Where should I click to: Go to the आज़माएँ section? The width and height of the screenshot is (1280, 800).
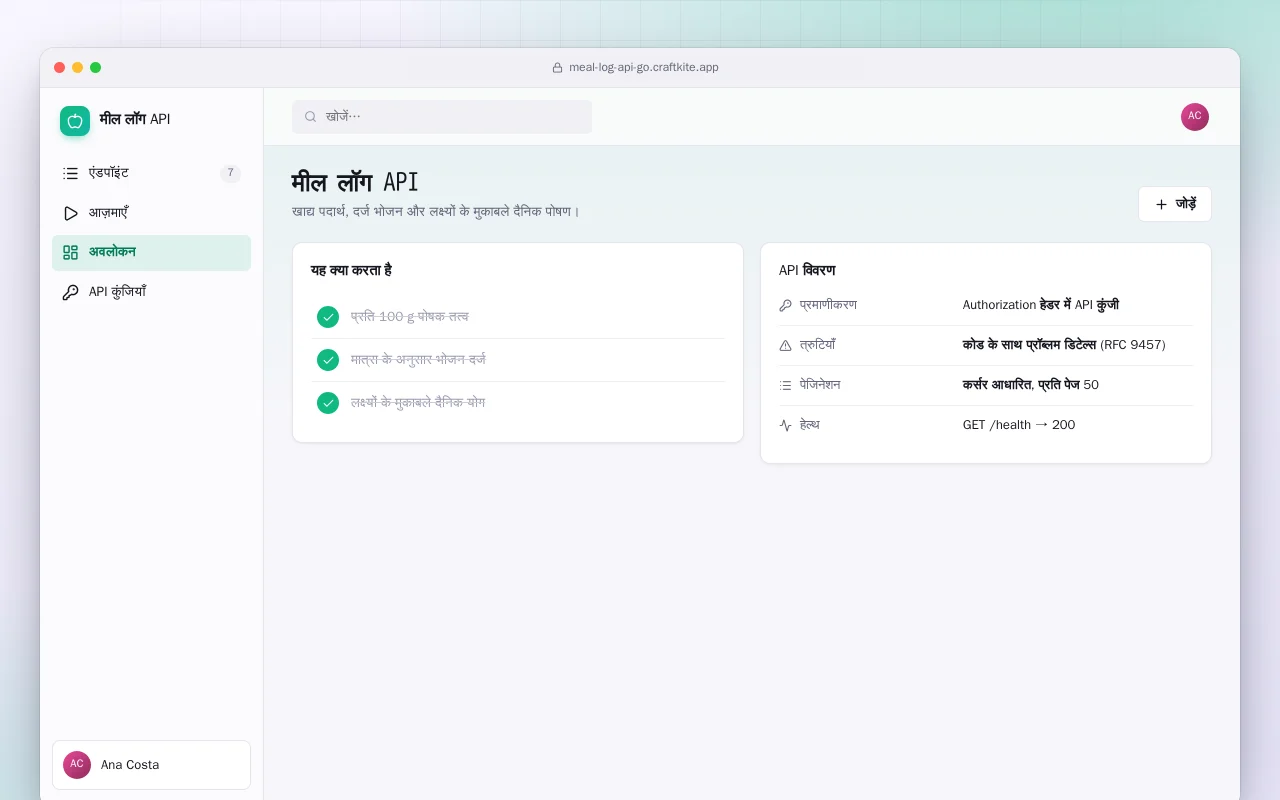click(151, 213)
